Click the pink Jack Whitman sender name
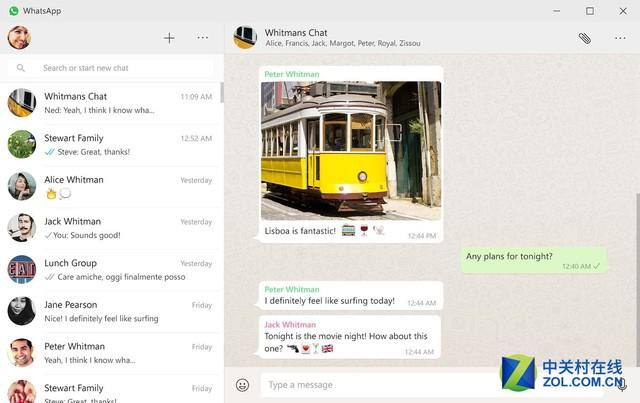Image resolution: width=640 pixels, height=403 pixels. (x=290, y=325)
